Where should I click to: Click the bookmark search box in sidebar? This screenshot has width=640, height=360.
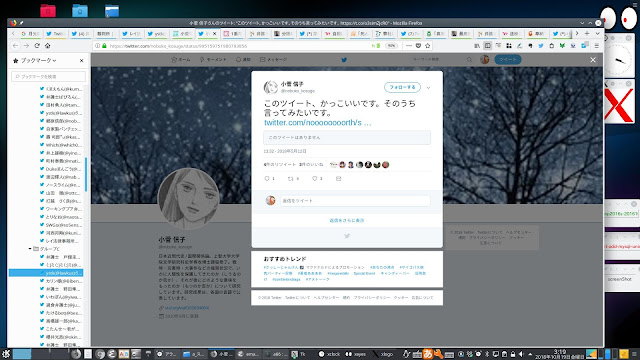point(49,76)
